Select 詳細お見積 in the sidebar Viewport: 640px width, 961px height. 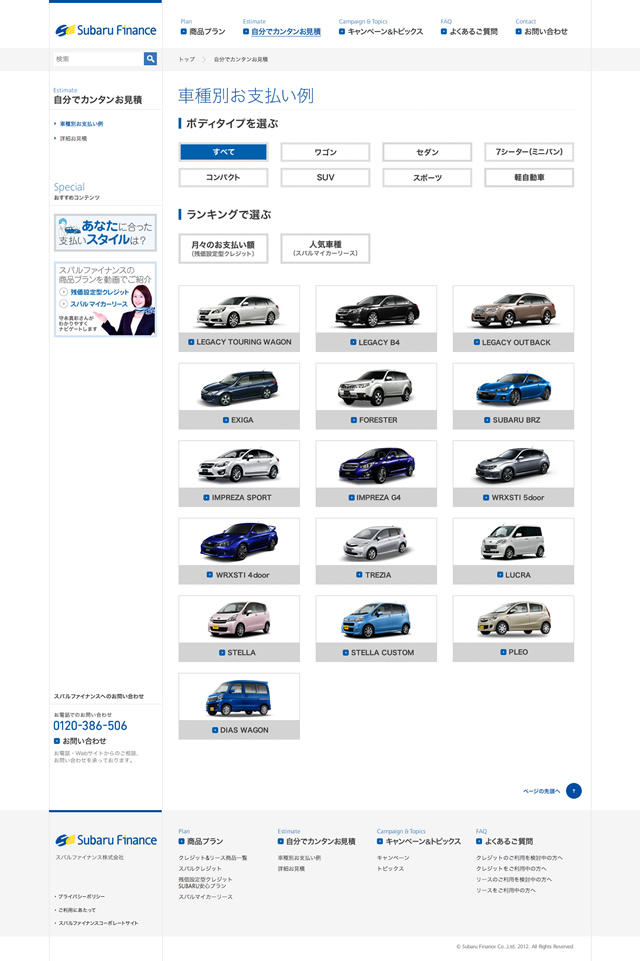pyautogui.click(x=73, y=139)
